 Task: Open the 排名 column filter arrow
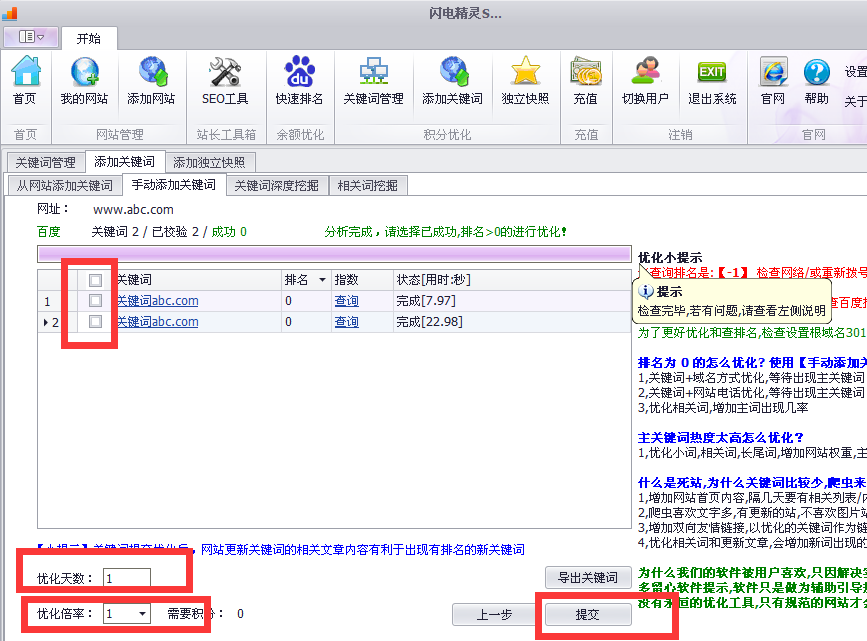321,280
